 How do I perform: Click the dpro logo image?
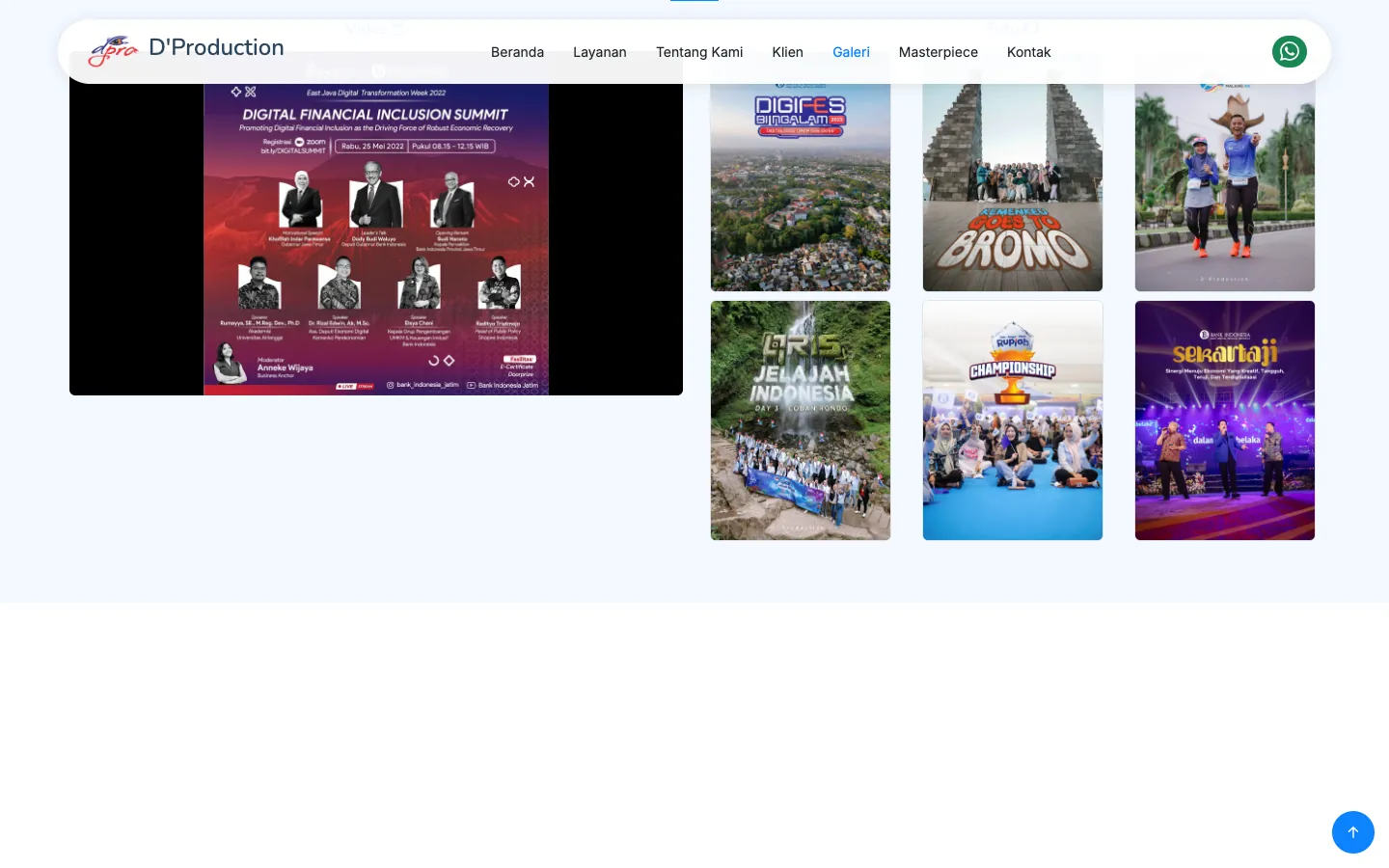[114, 51]
